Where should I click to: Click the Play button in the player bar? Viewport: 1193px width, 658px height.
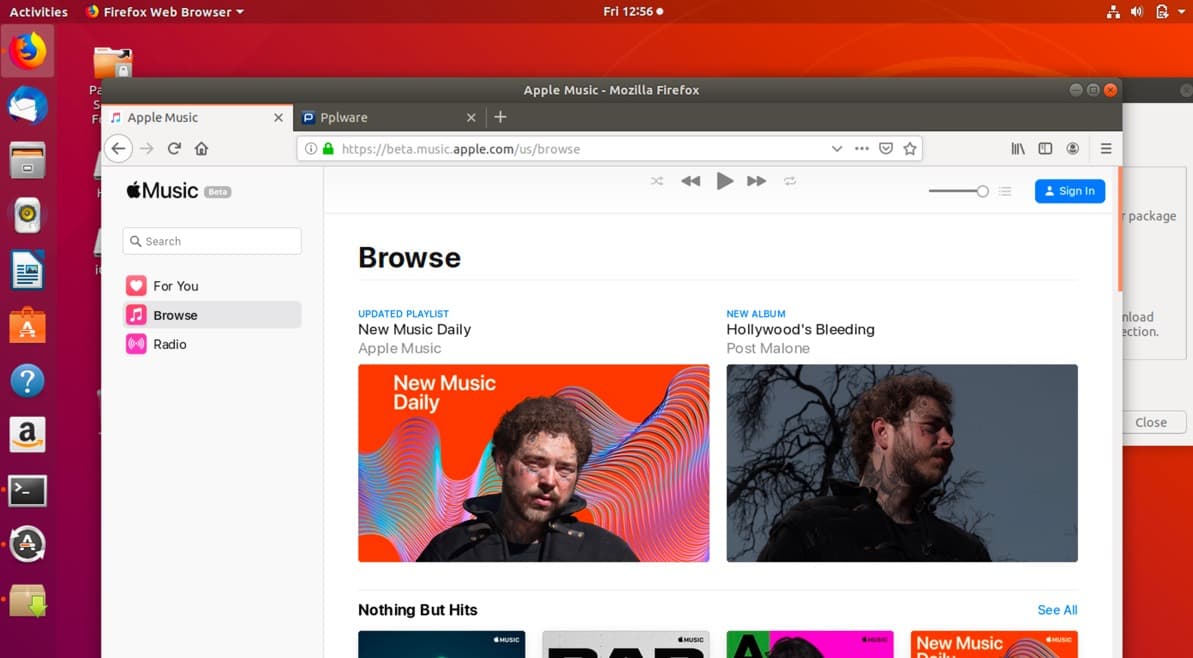coord(724,181)
